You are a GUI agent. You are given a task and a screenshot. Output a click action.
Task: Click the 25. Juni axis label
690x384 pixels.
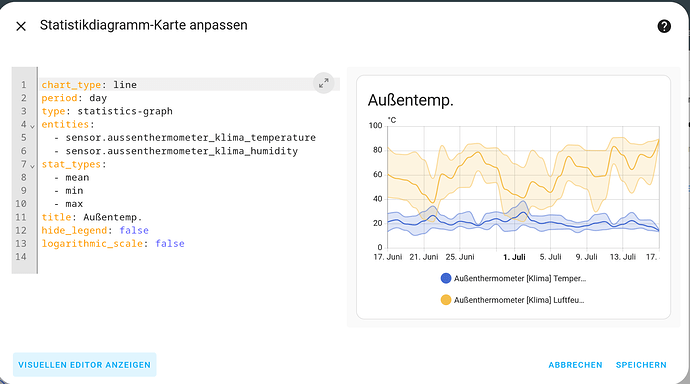pyautogui.click(x=460, y=257)
